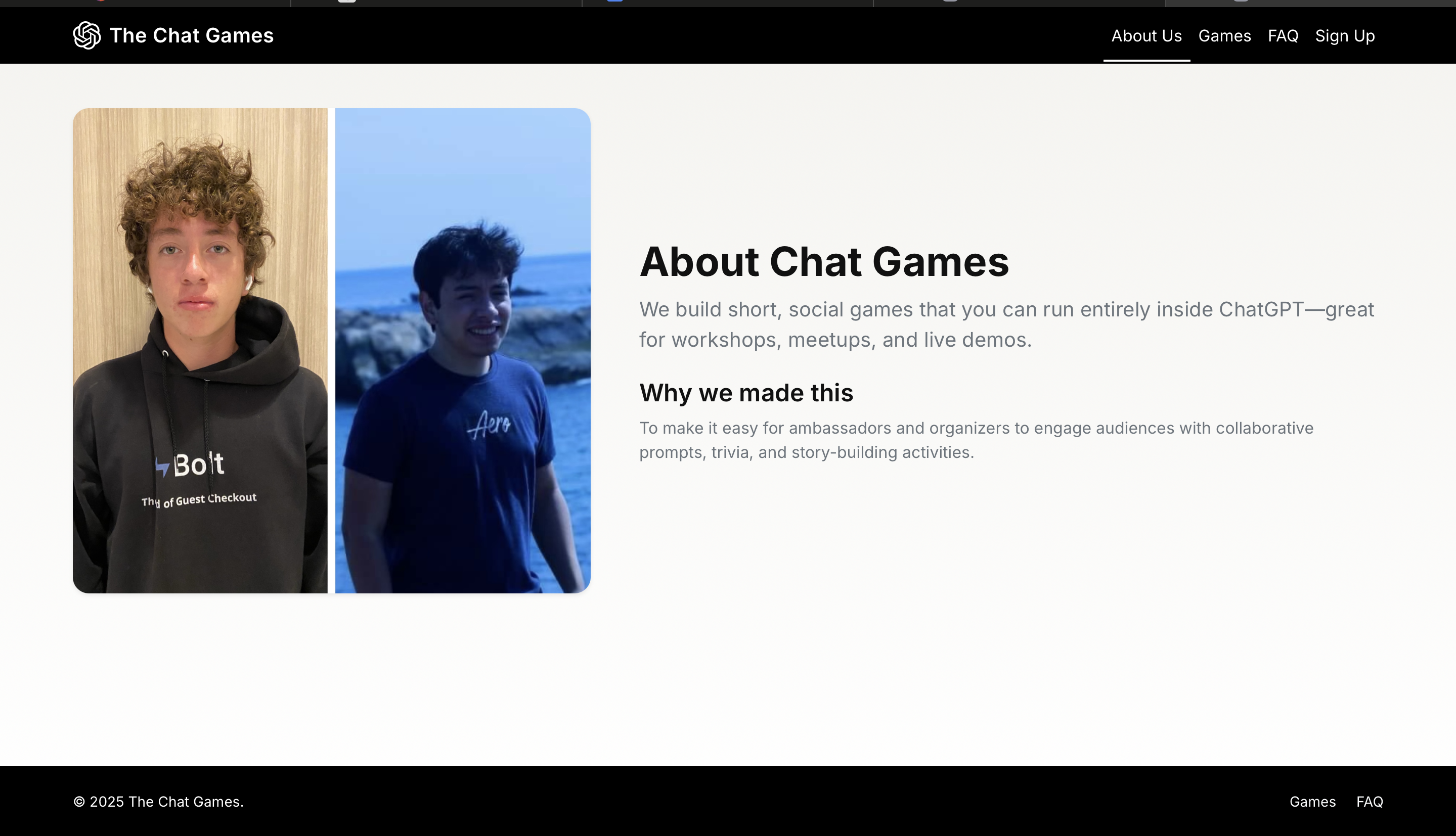
Task: Click the About Chat Games heading
Action: click(824, 262)
